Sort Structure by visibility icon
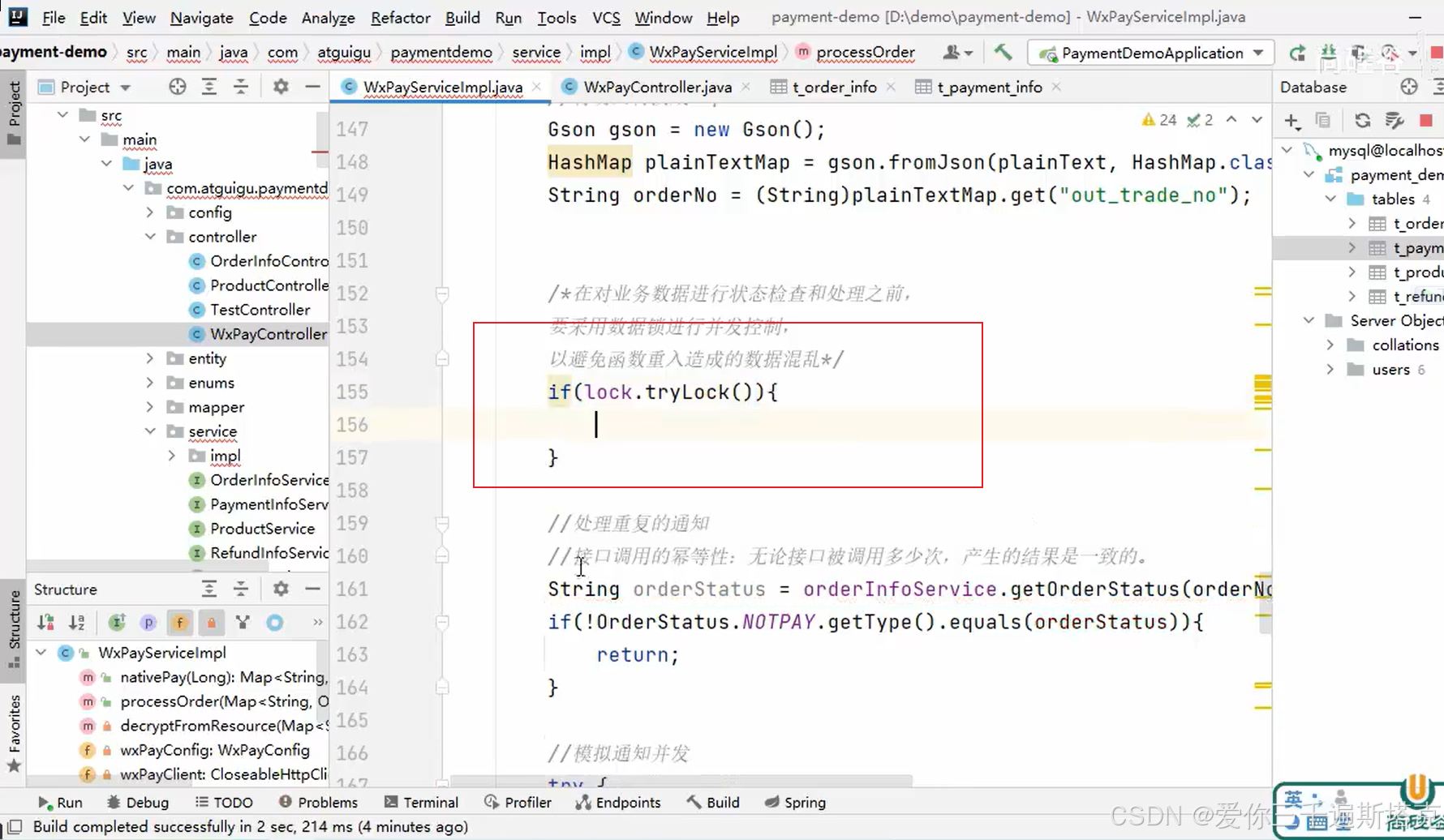This screenshot has height=840, width=1444. 45,623
